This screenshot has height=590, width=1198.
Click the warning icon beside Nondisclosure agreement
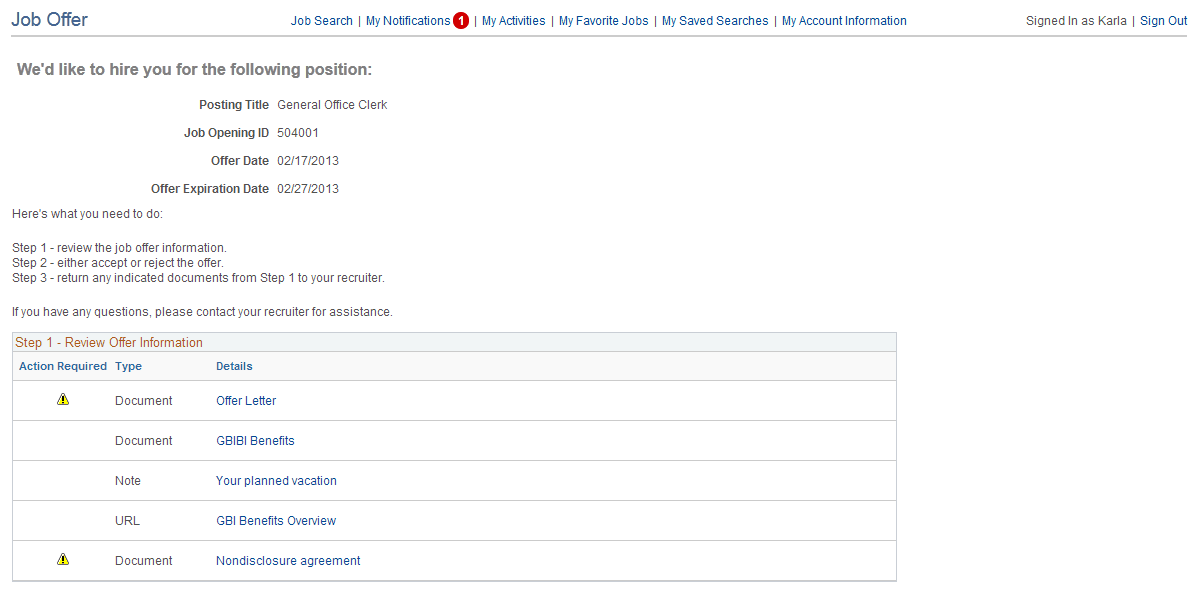[x=63, y=559]
